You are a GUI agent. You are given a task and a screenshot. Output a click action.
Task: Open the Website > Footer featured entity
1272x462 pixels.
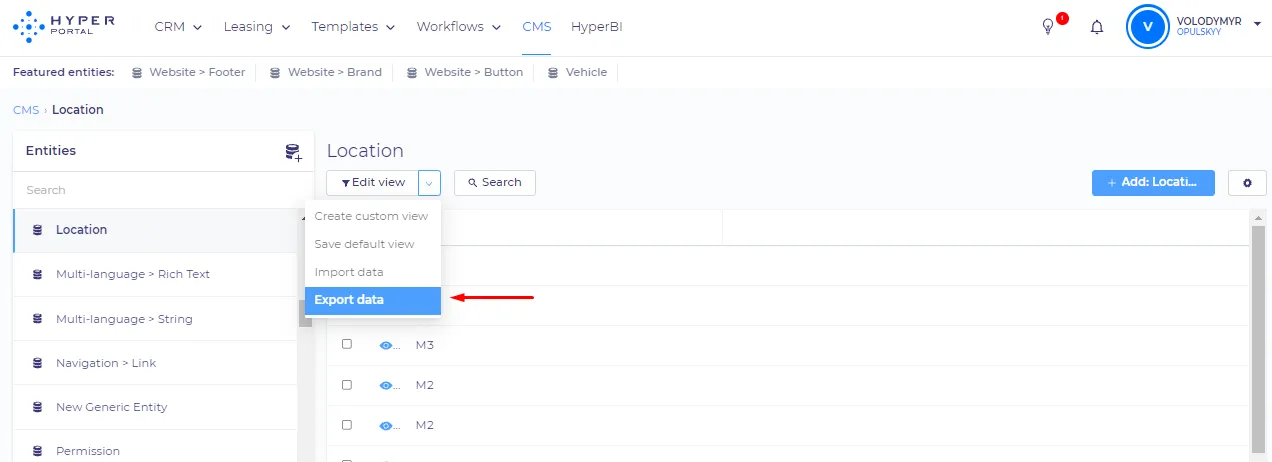coord(197,73)
